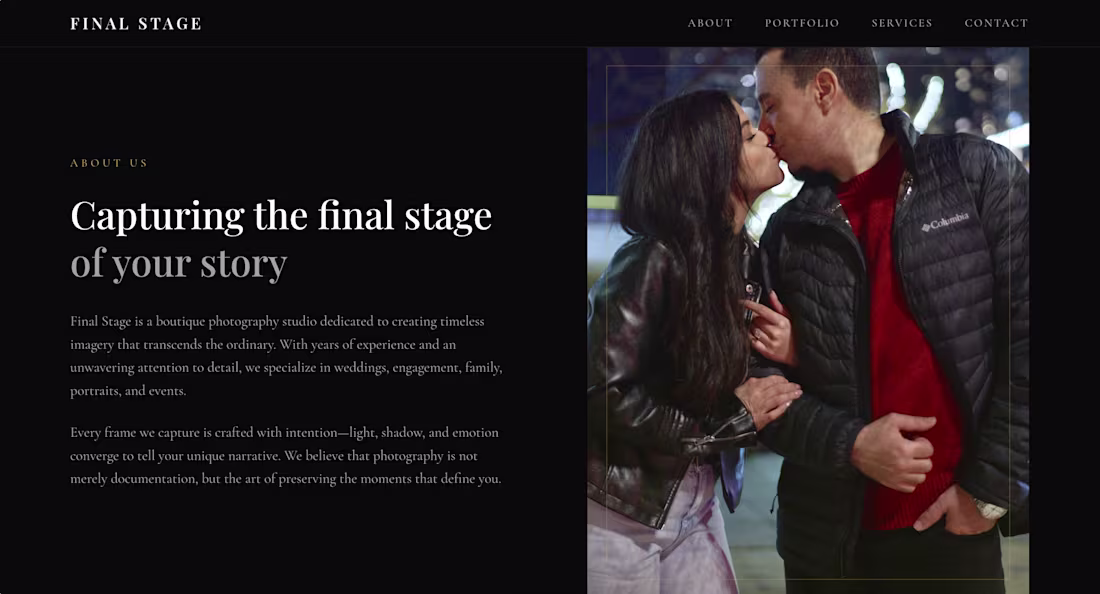Click the FINAL STAGE site logo
The height and width of the screenshot is (594, 1100).
point(136,24)
